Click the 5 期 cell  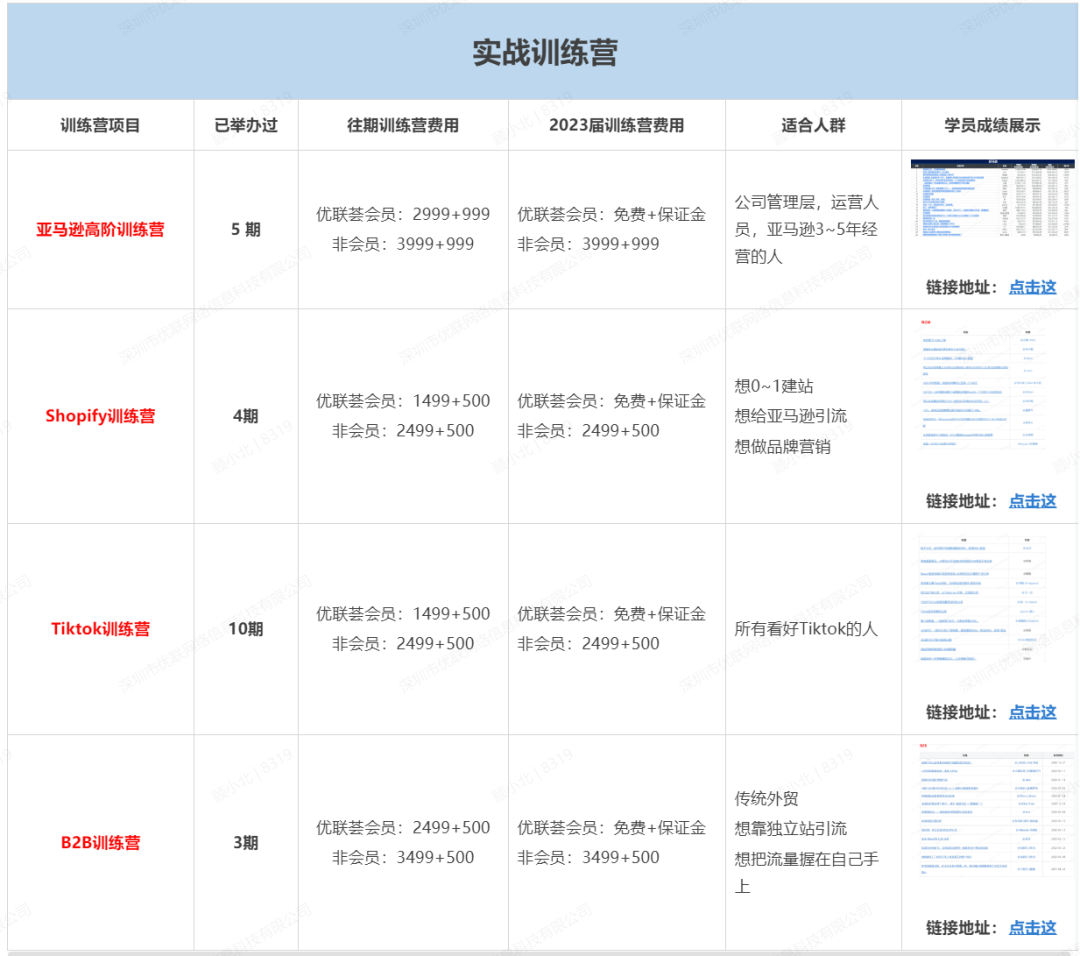(x=246, y=229)
